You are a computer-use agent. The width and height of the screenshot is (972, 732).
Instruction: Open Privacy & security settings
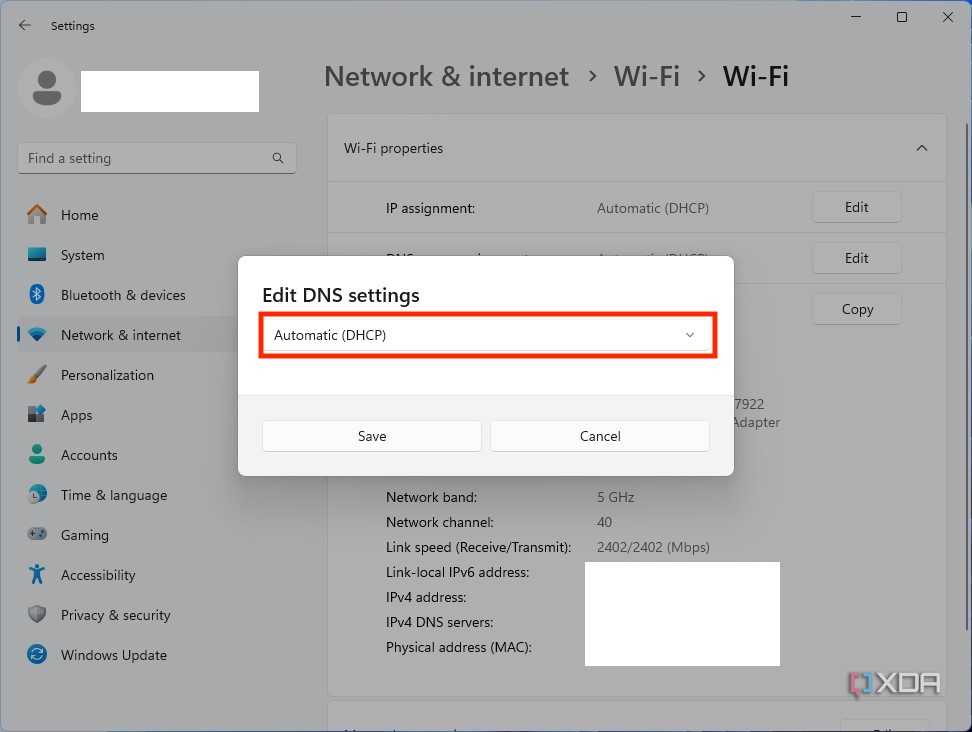(x=115, y=615)
